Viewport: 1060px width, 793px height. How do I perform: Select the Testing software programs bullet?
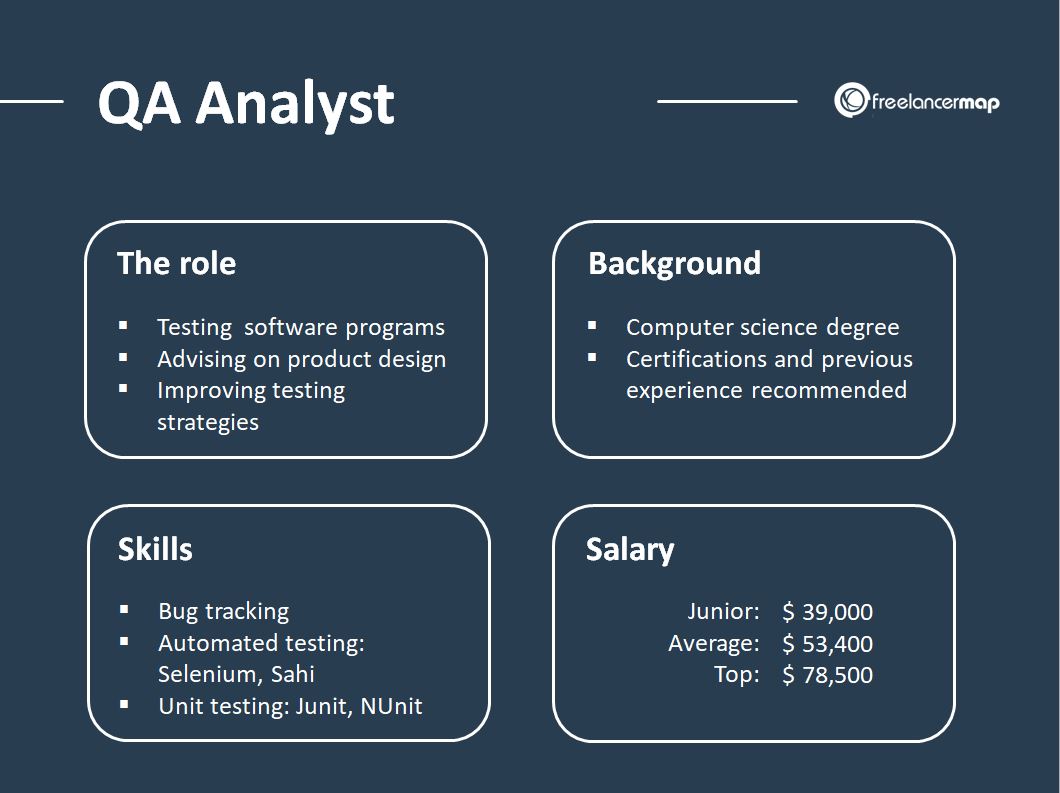coord(301,327)
